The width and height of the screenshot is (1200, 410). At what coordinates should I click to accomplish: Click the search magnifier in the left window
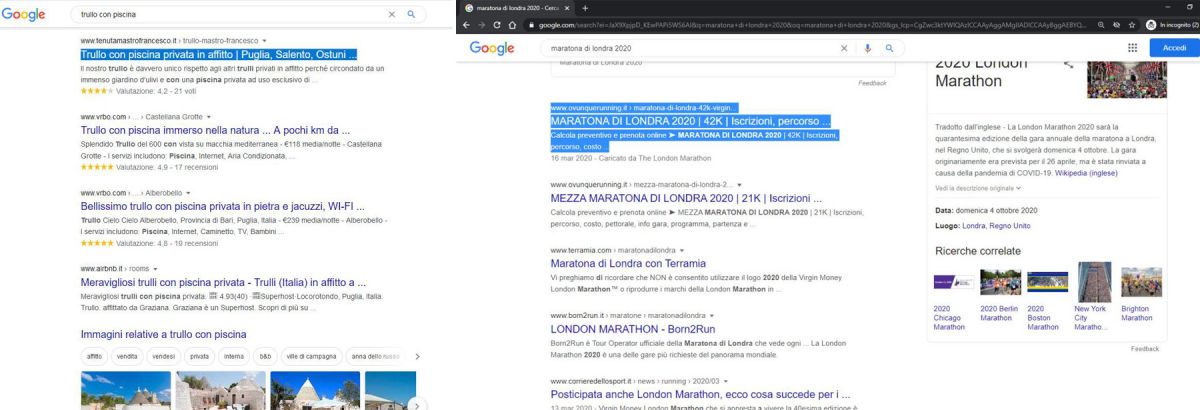coord(411,15)
